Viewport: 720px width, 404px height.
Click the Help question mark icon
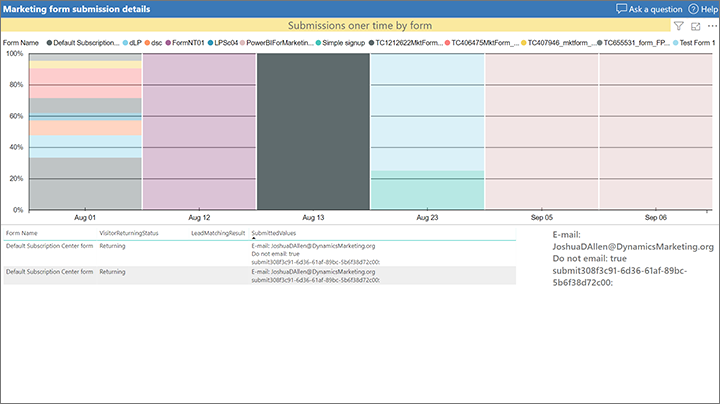(x=693, y=9)
